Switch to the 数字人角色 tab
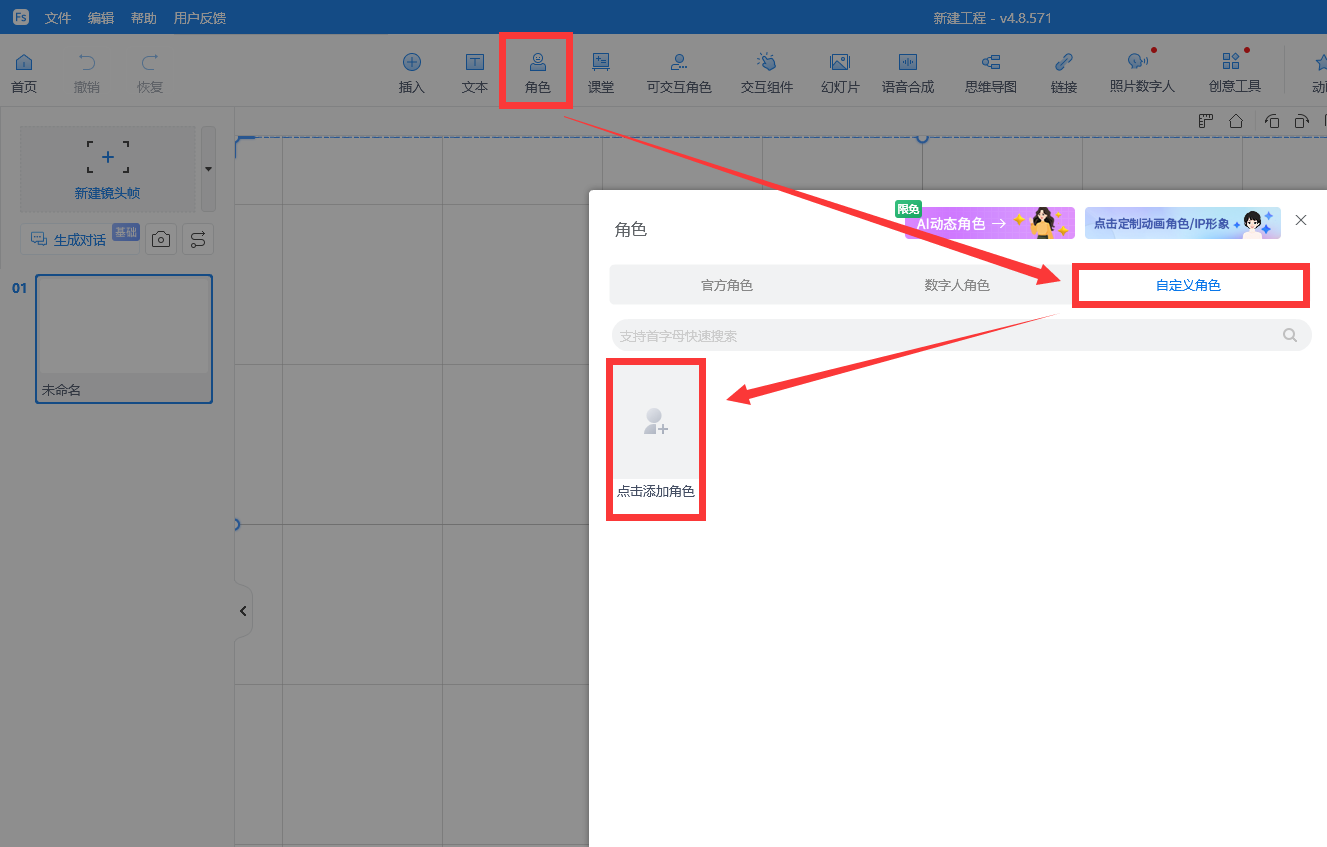This screenshot has height=847, width=1327. pos(956,285)
